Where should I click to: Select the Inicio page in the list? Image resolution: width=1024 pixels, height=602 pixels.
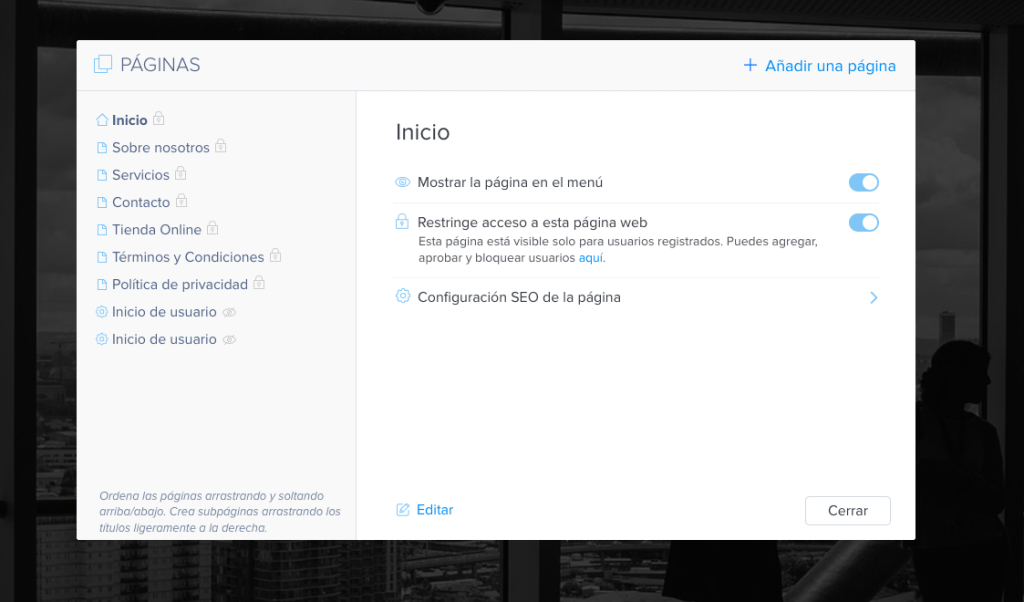click(x=129, y=120)
